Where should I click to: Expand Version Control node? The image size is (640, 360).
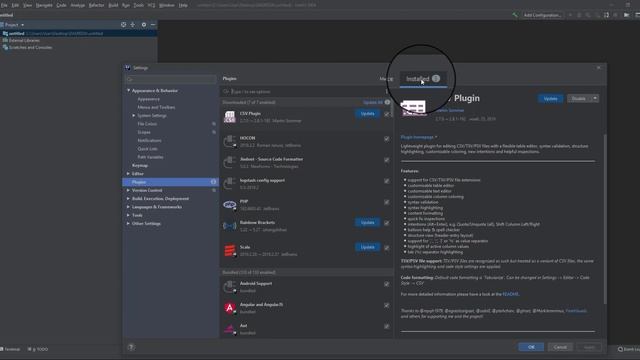pos(129,191)
